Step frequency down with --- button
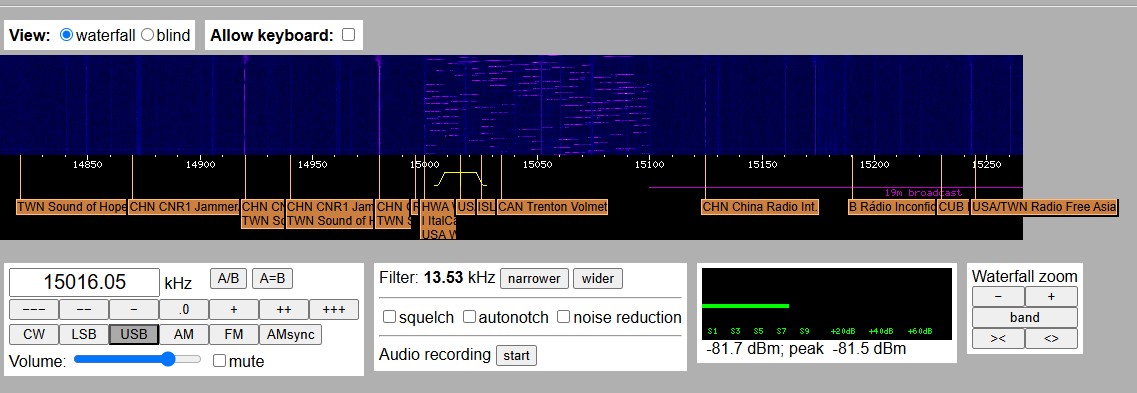1137x393 pixels. coord(33,310)
